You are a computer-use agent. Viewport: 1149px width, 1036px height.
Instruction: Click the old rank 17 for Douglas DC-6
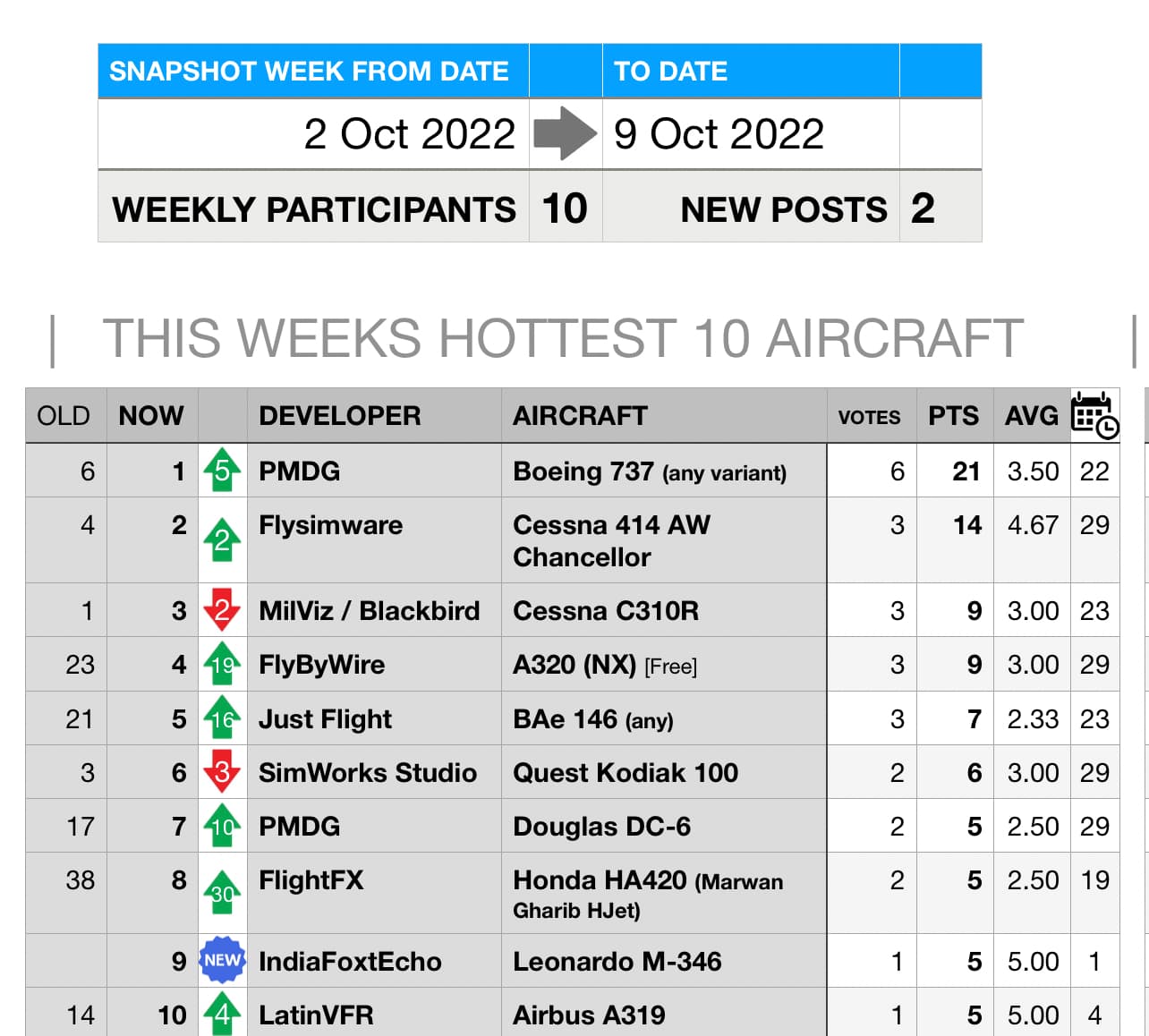tap(80, 826)
